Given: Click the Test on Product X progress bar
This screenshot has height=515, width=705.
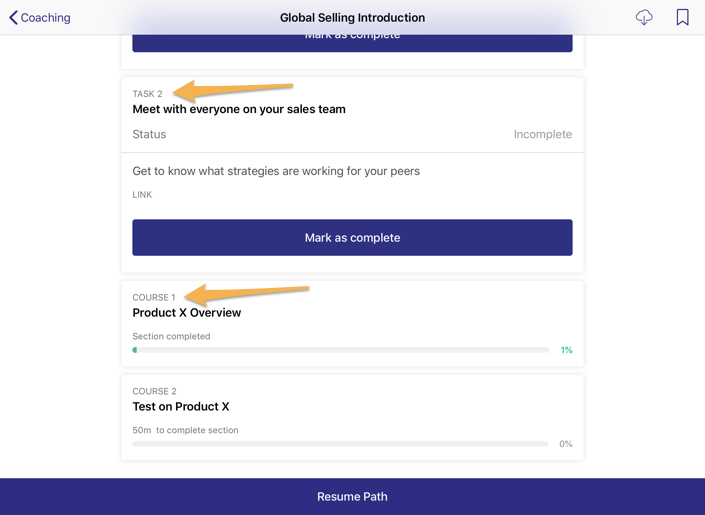Looking at the screenshot, I should tap(341, 444).
